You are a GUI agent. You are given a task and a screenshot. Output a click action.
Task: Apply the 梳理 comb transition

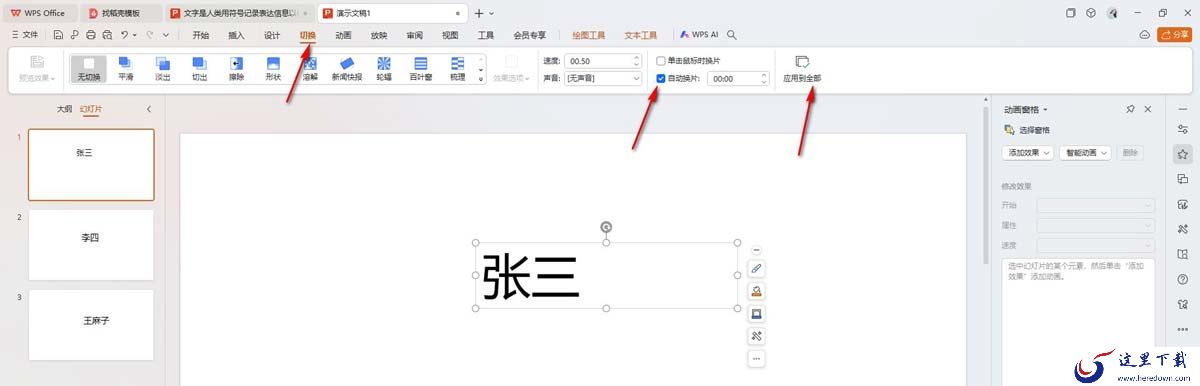457,68
